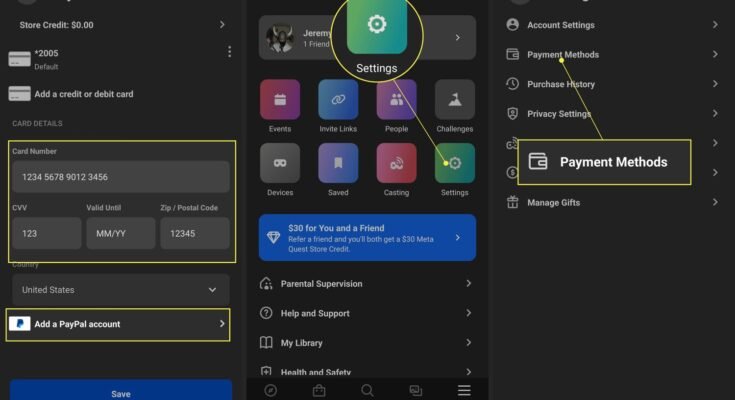
Task: Open Manage Gifts menu entry
Action: [612, 202]
